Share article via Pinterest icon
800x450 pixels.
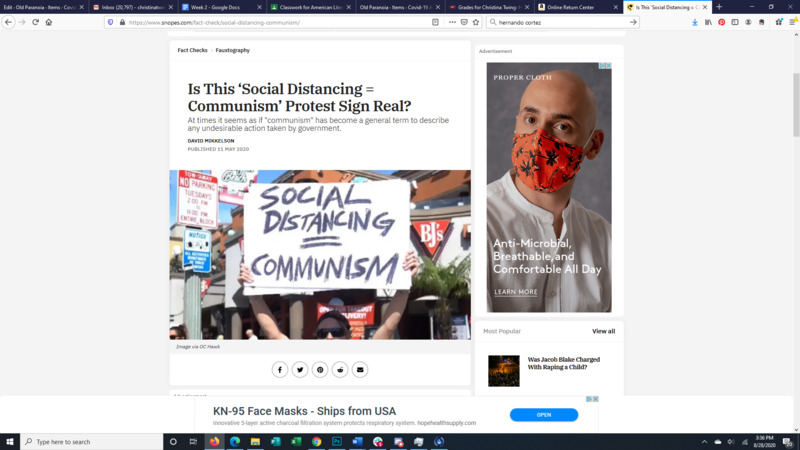320,369
